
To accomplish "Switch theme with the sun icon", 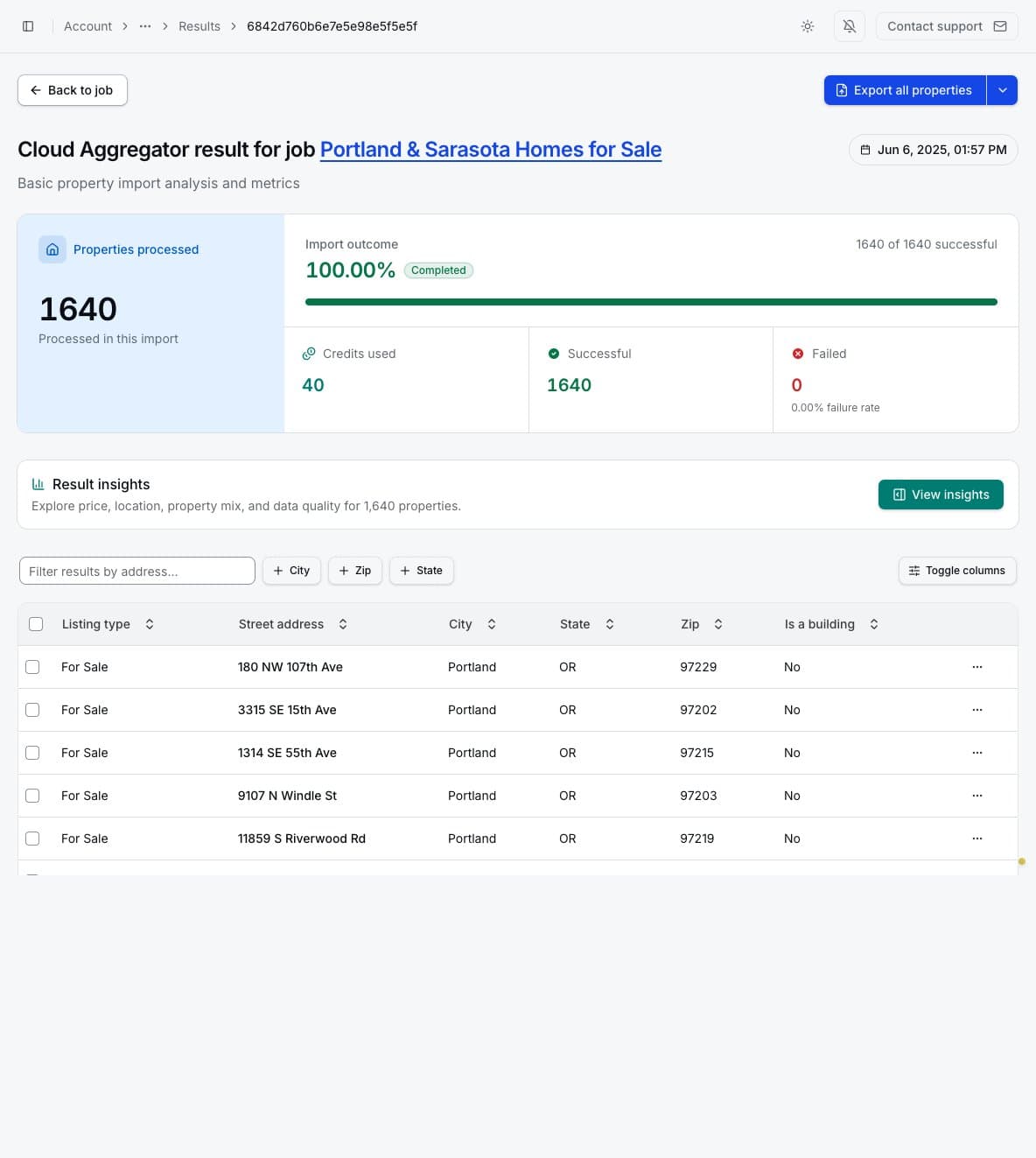I will pyautogui.click(x=808, y=26).
